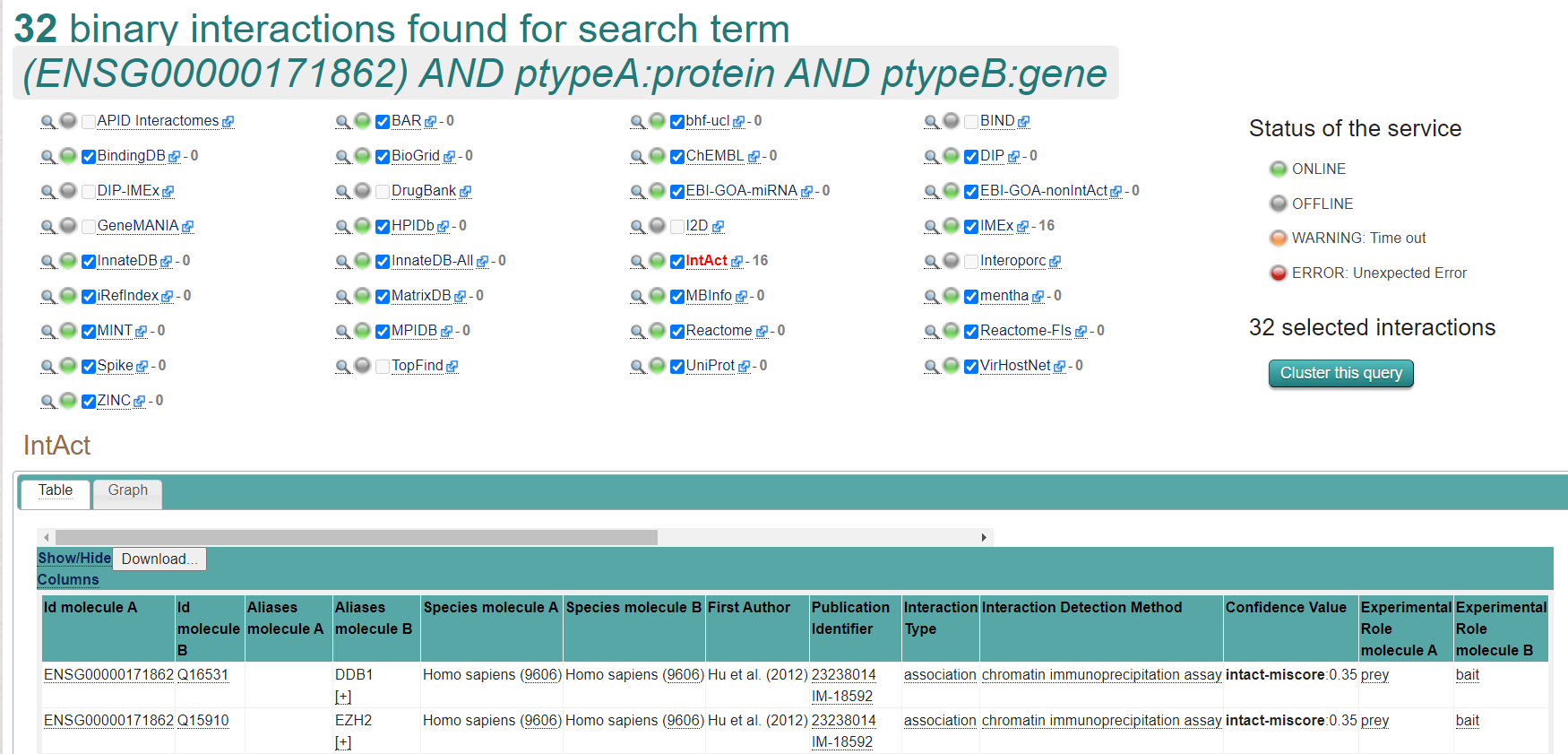
Task: Click the green status icon beside BindingDB
Action: tap(68, 155)
